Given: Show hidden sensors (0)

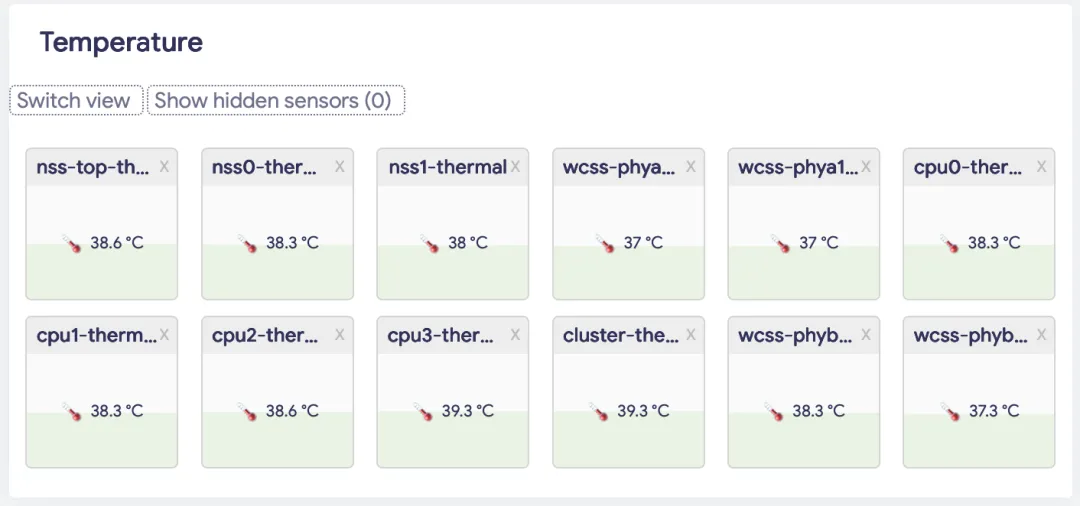Looking at the screenshot, I should [x=275, y=101].
